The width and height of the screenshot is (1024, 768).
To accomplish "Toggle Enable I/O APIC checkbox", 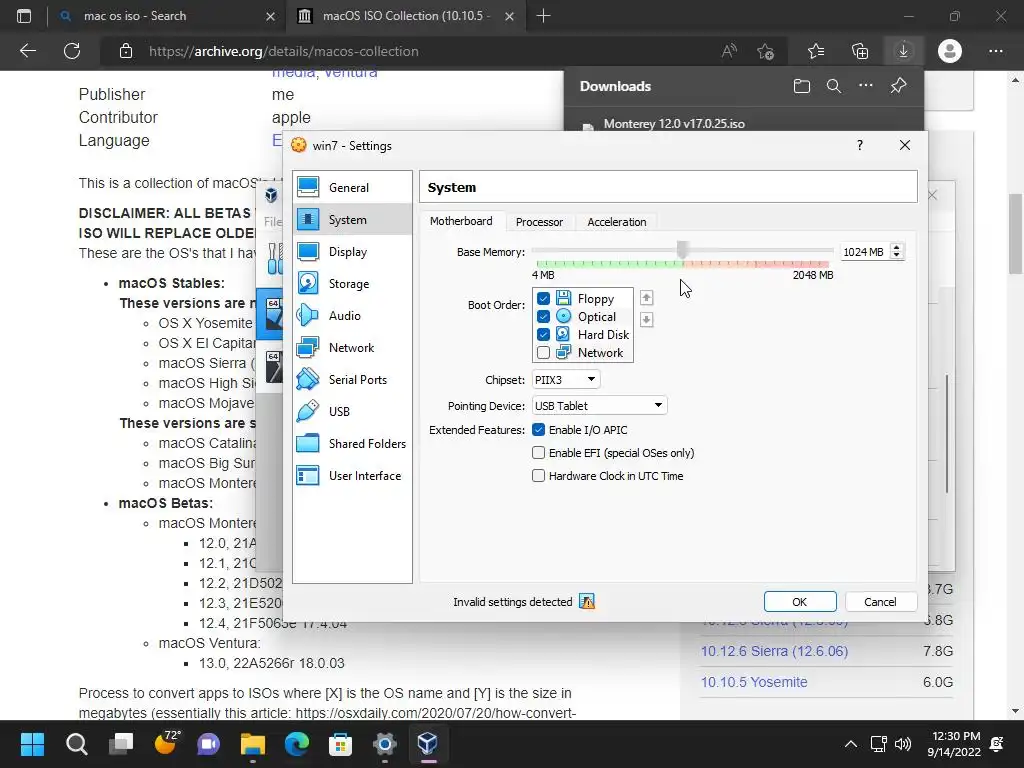I will [538, 430].
